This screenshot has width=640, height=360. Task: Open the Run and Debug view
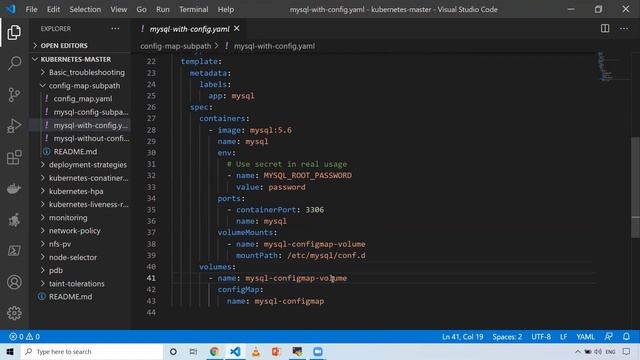click(x=14, y=126)
